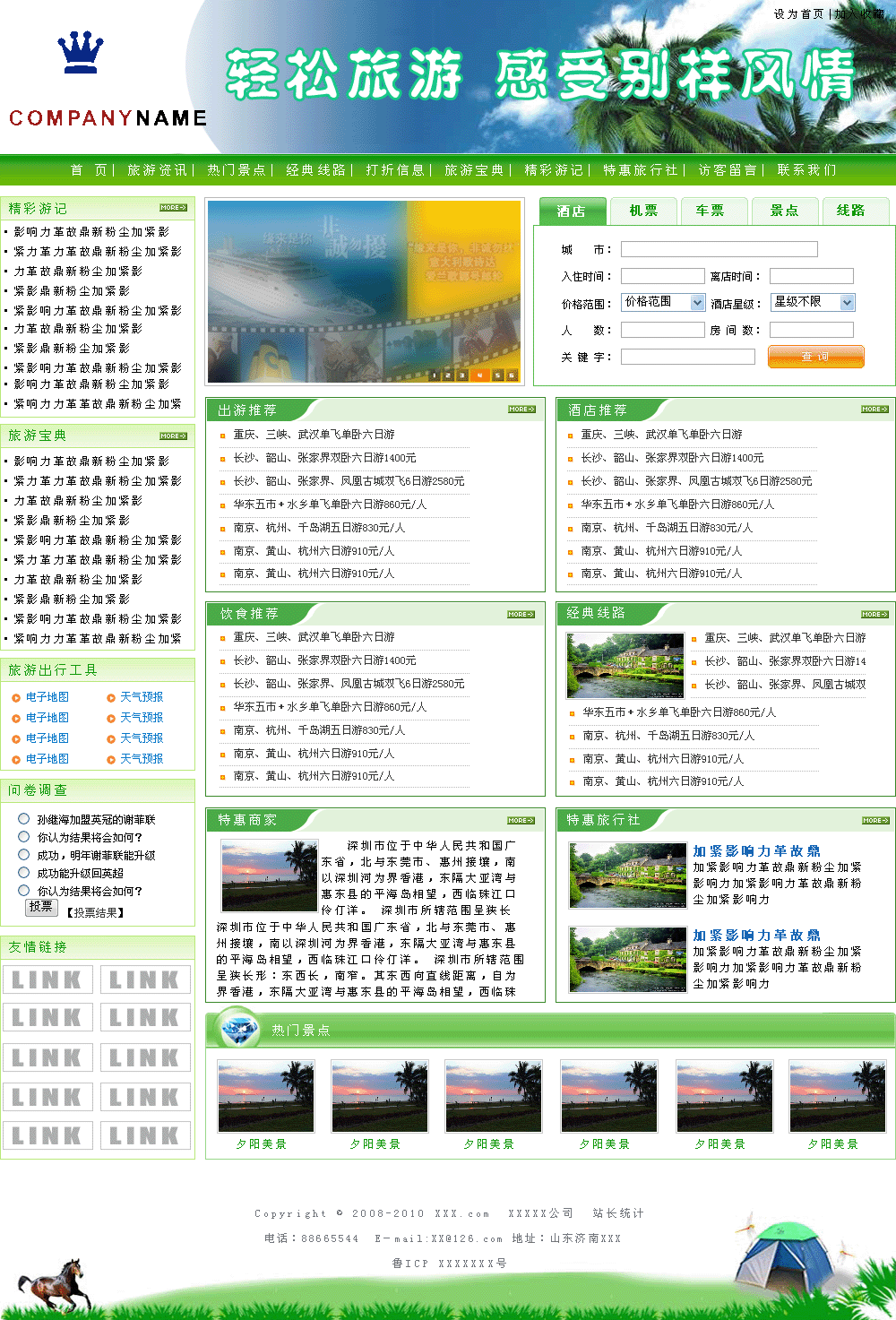Screen dimensions: 896x1320
Task: Open the 星级不限 hotel star dropdown
Action: pos(848,303)
